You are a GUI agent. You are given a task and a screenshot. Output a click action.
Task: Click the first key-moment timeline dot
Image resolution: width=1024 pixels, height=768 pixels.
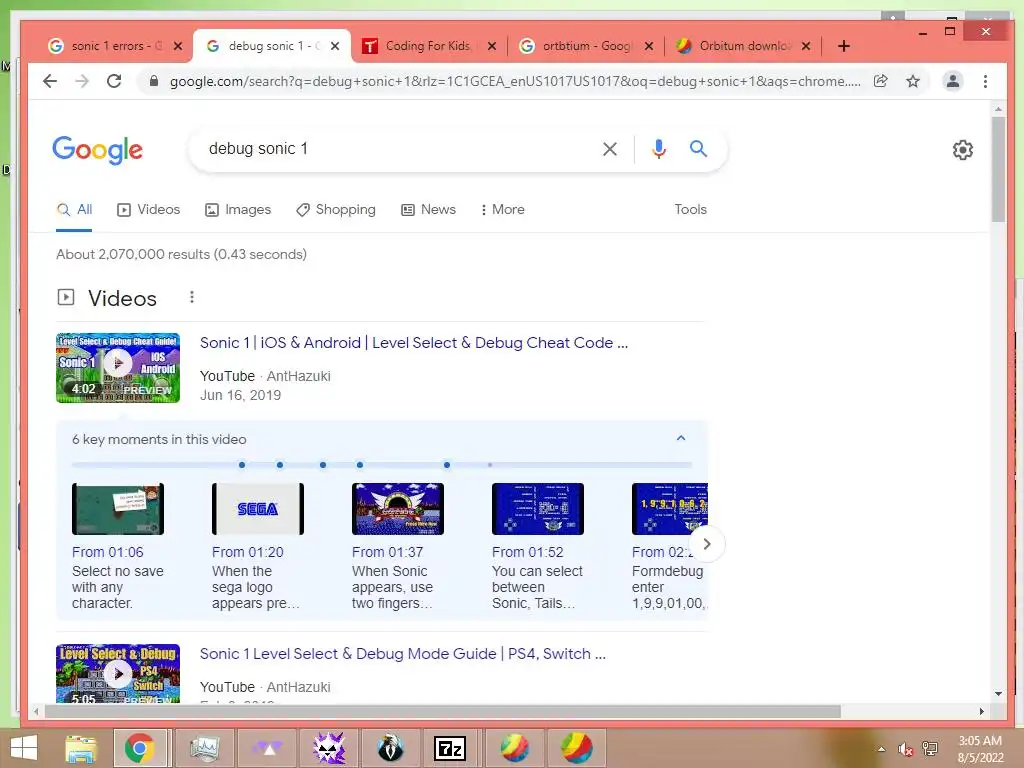tap(242, 465)
